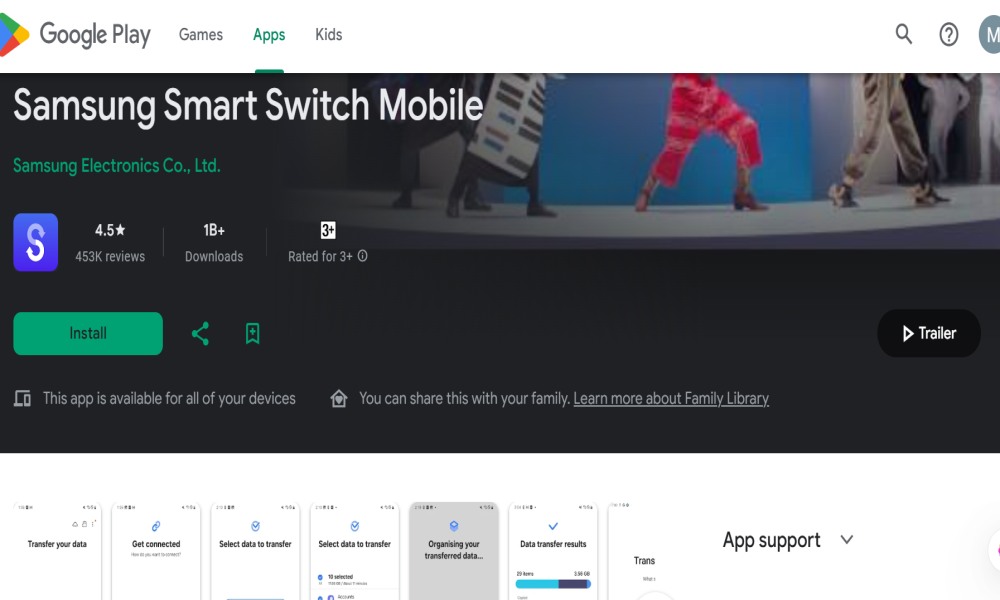Click the Google Play logo
1000x600 pixels.
click(x=75, y=34)
